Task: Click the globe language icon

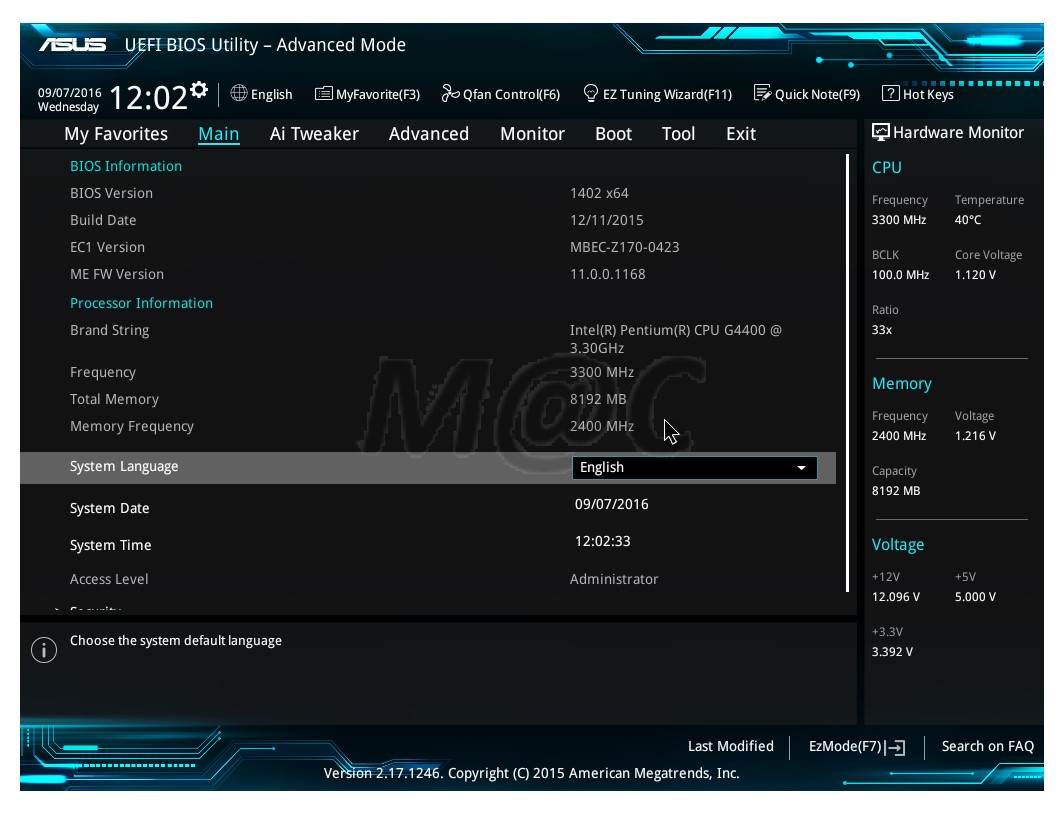Action: (x=239, y=93)
